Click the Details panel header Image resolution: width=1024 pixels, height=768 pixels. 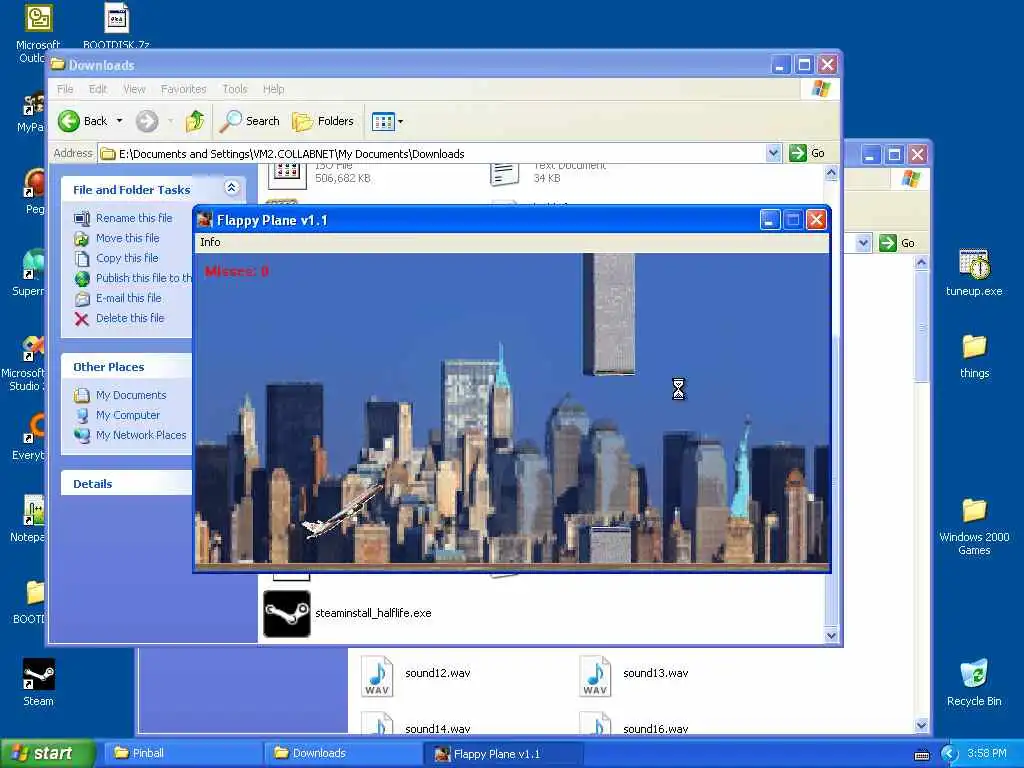[127, 484]
